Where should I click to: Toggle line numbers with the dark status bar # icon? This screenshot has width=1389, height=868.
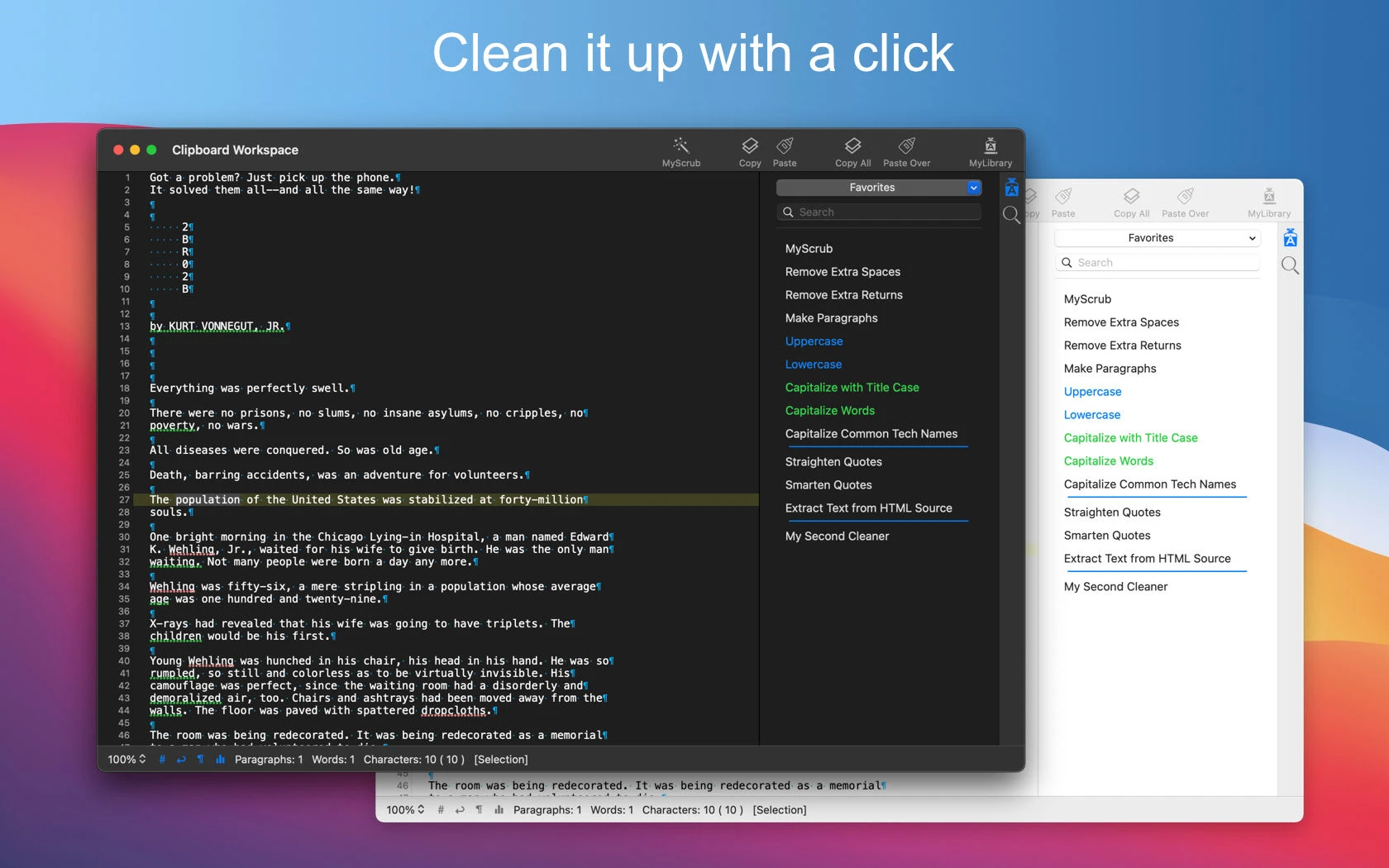[162, 760]
